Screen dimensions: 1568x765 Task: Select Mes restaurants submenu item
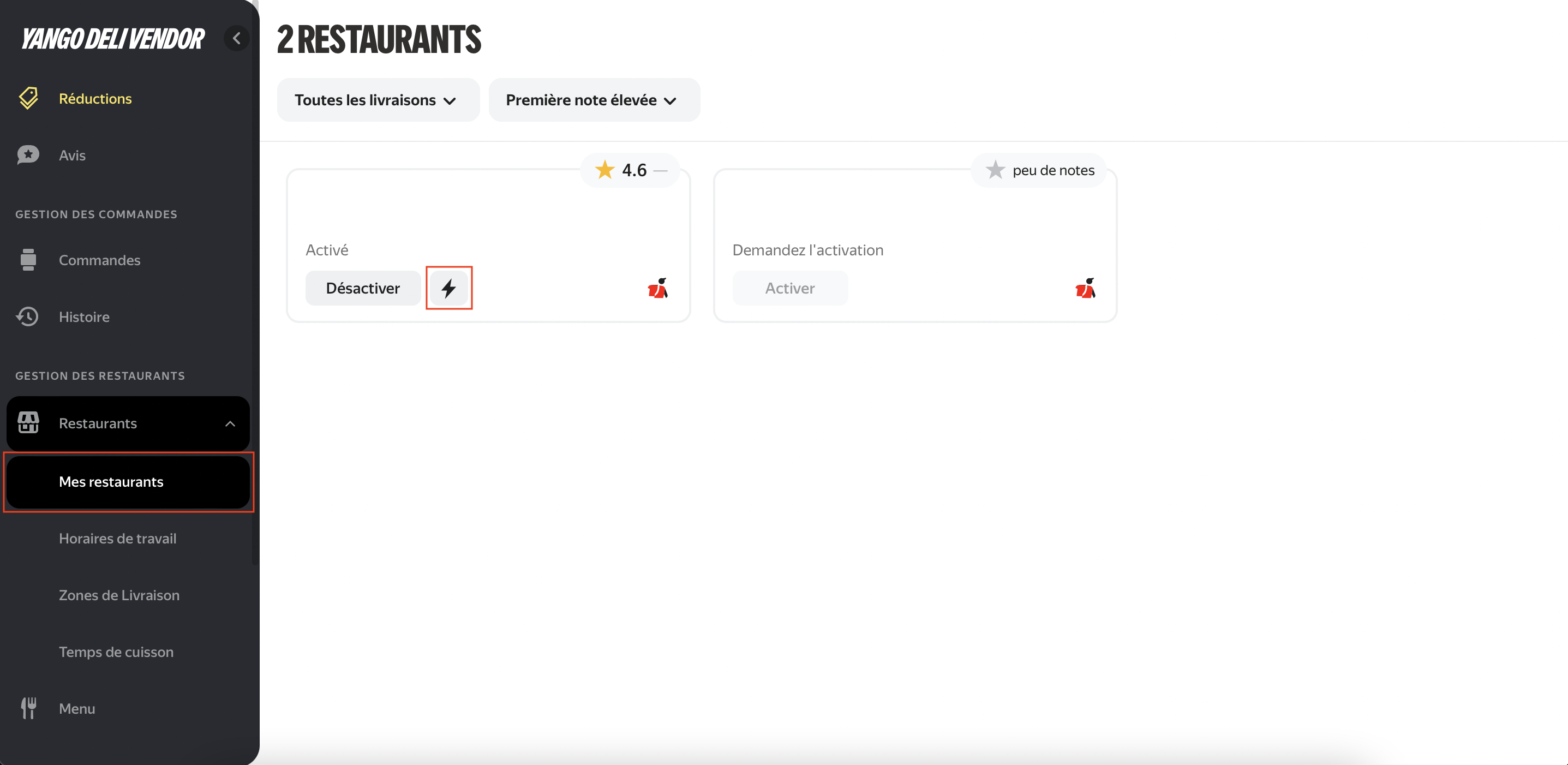(x=128, y=481)
